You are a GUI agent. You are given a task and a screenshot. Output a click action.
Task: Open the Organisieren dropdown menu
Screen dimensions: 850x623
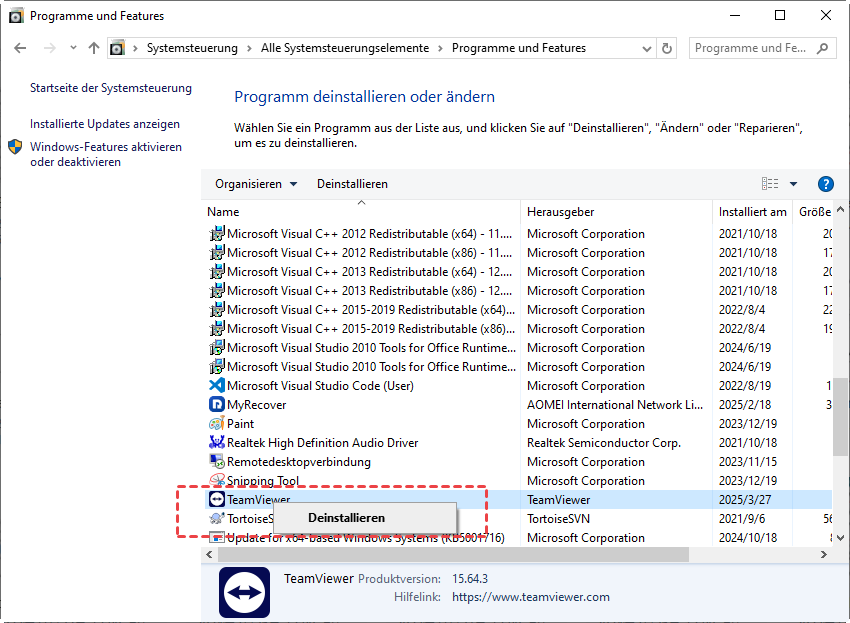pyautogui.click(x=256, y=184)
